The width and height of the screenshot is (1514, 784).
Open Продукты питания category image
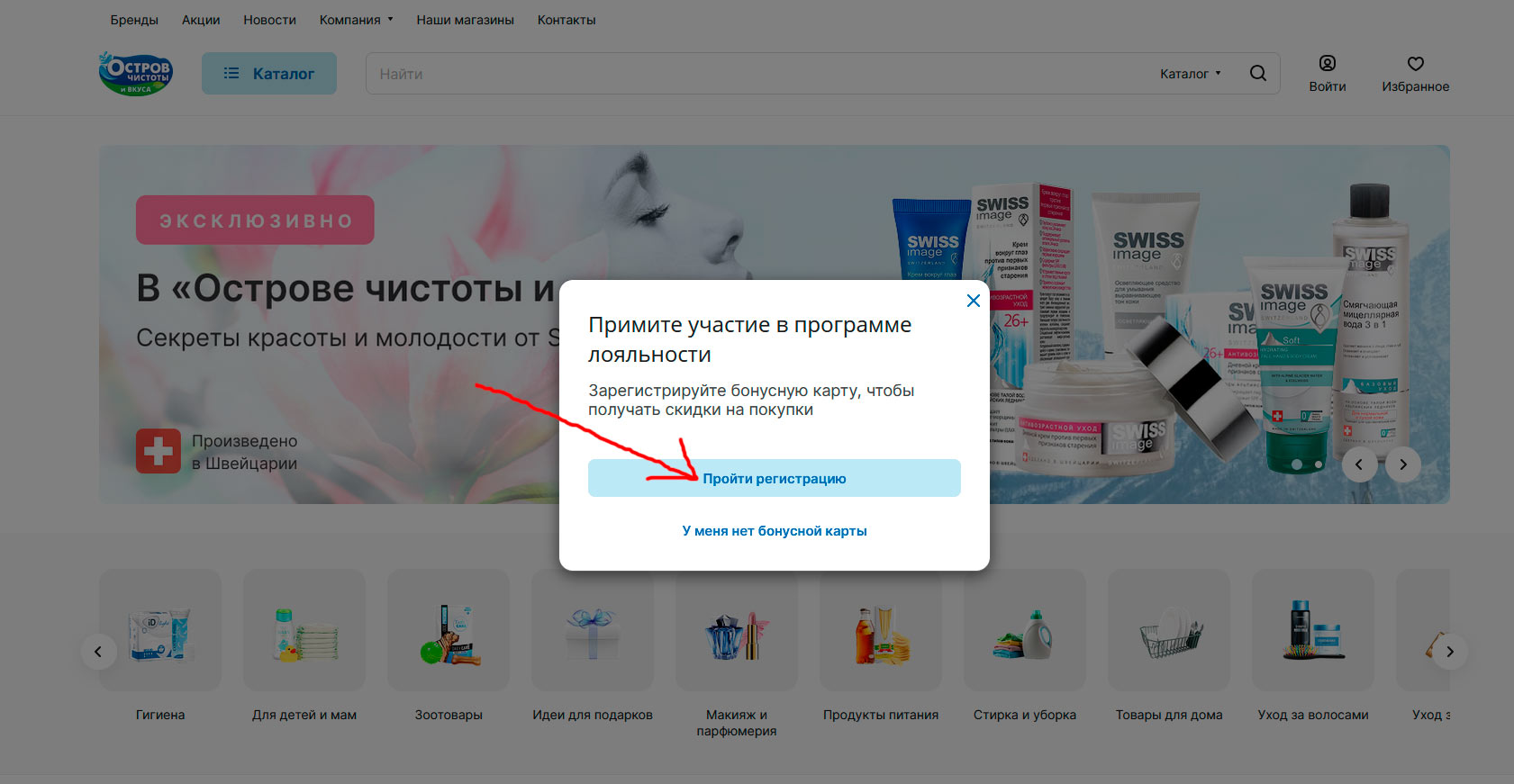(881, 630)
